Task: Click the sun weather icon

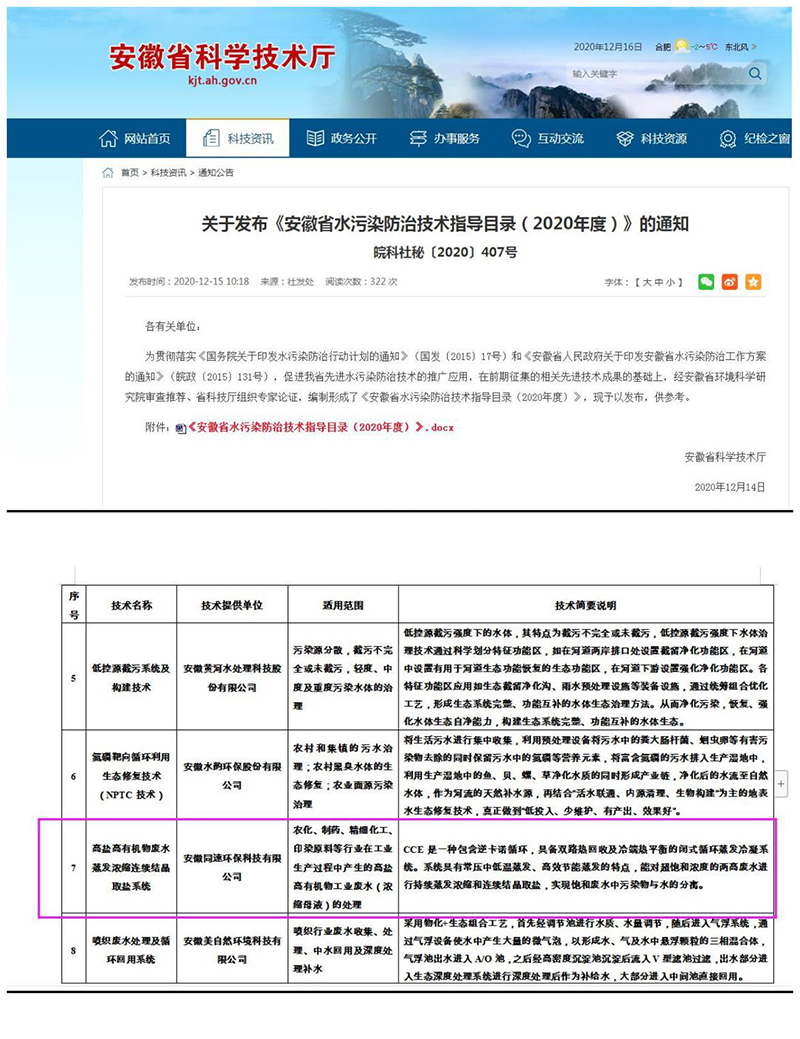Action: tap(681, 46)
